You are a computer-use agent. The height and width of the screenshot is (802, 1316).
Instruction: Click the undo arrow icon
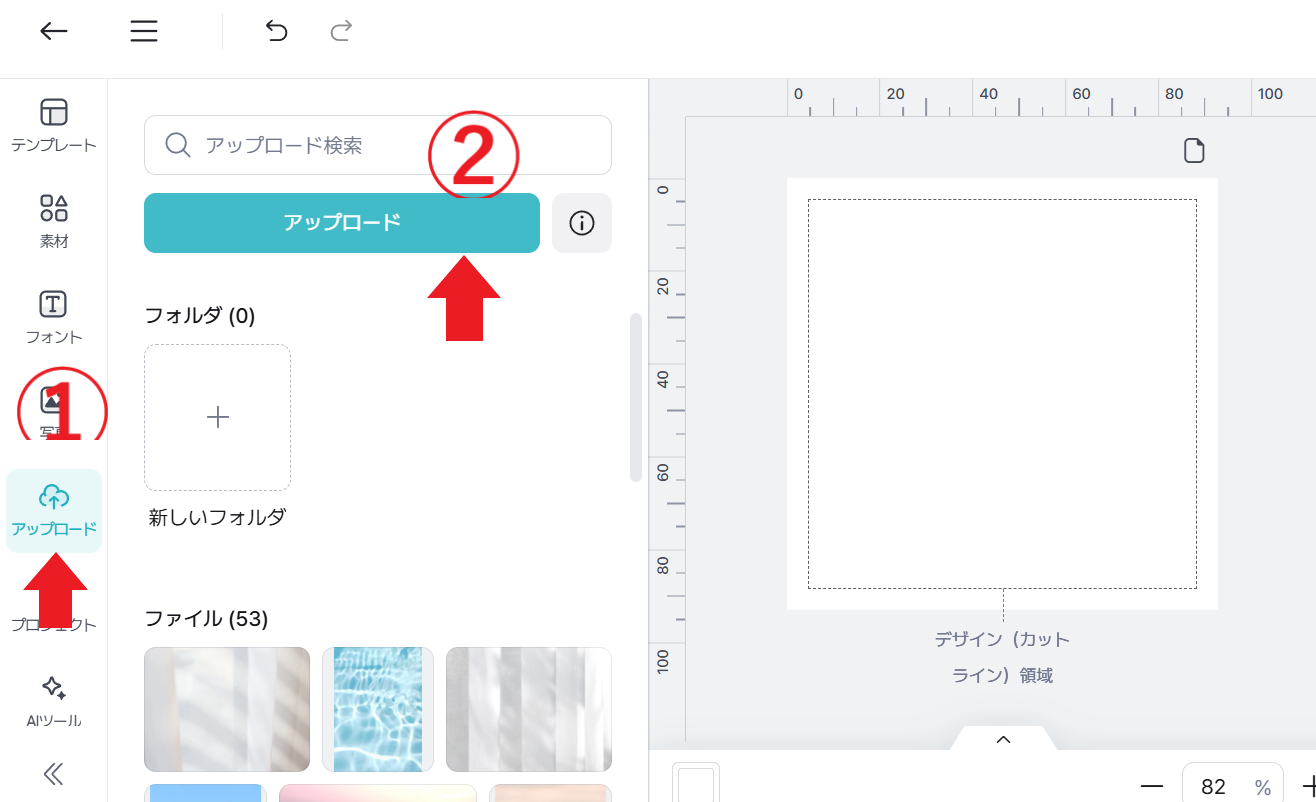pyautogui.click(x=276, y=31)
